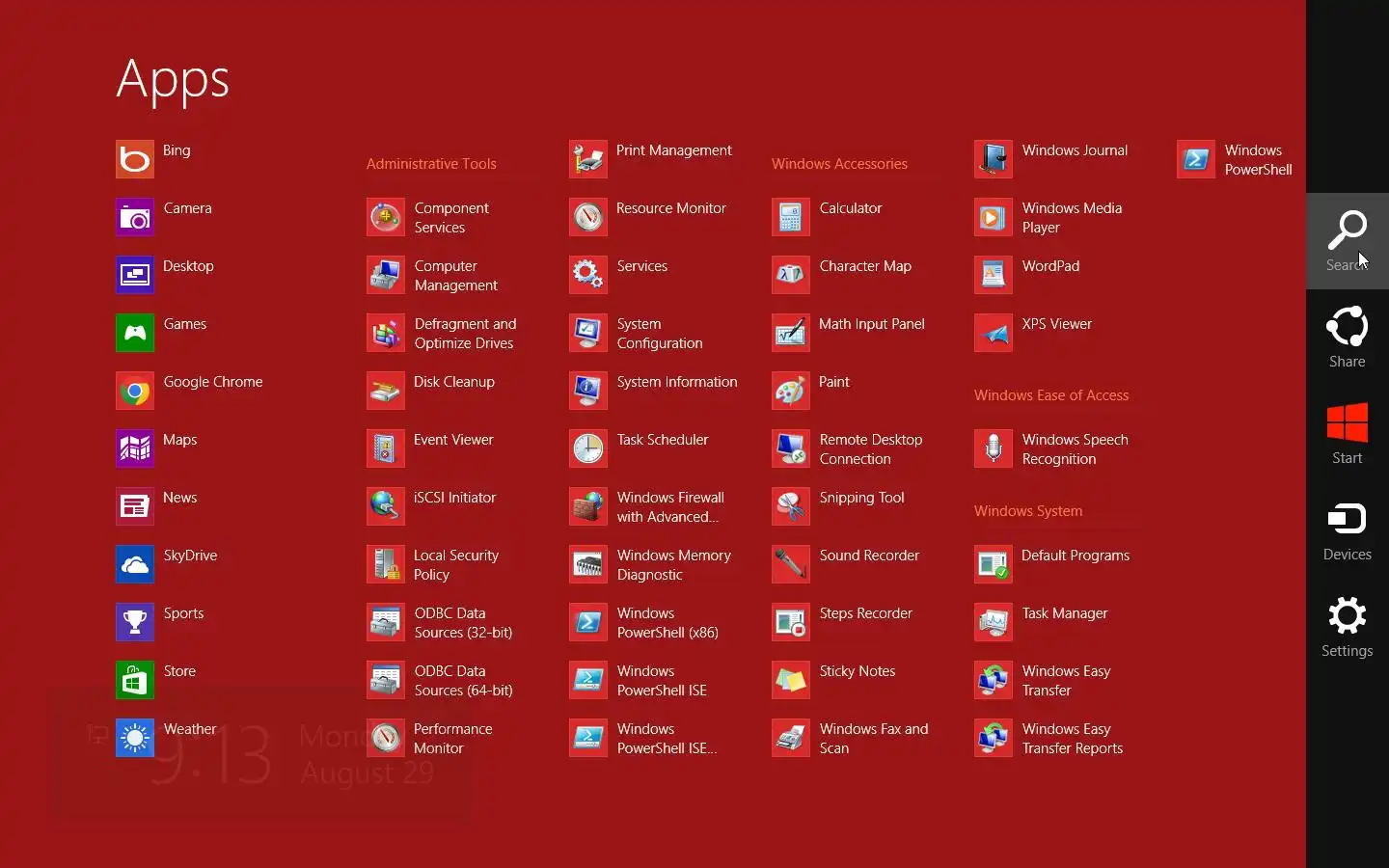Viewport: 1389px width, 868px height.
Task: Open the Weather app
Action: tap(135, 738)
